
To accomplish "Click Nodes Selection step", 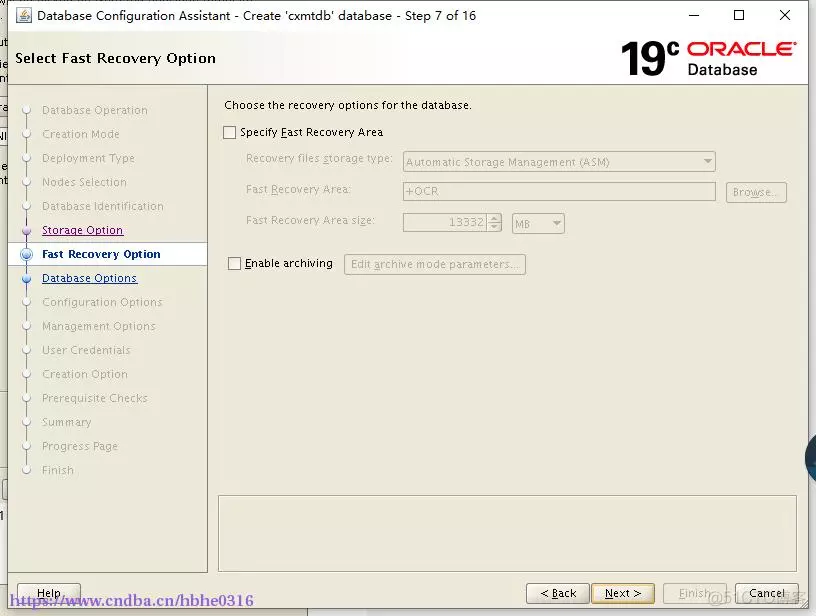I will [84, 182].
